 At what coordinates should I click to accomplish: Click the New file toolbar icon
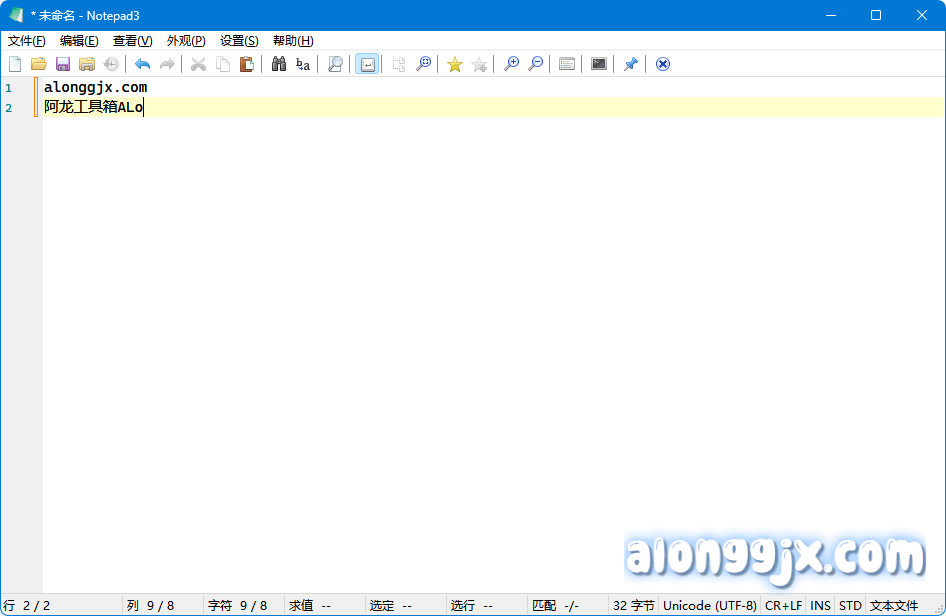pyautogui.click(x=15, y=64)
